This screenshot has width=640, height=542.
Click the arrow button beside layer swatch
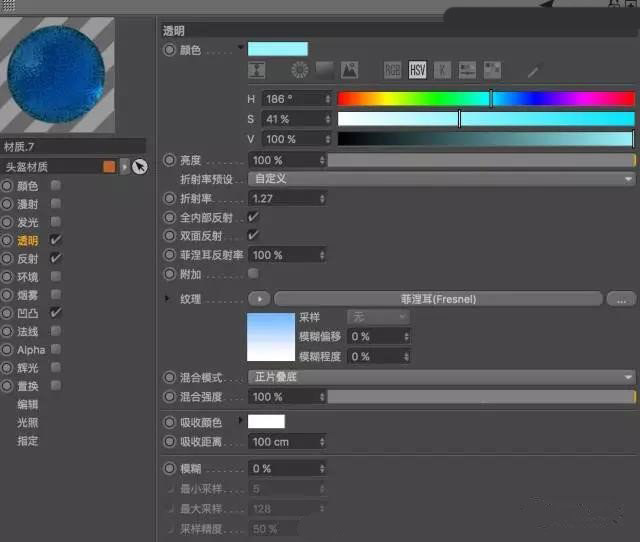(x=124, y=167)
